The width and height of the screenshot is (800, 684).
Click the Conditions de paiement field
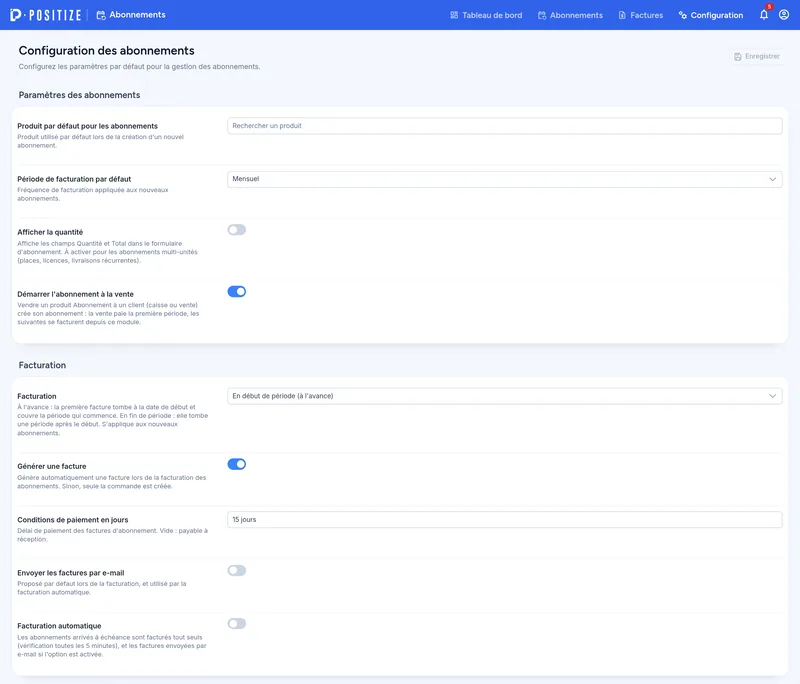pos(505,519)
